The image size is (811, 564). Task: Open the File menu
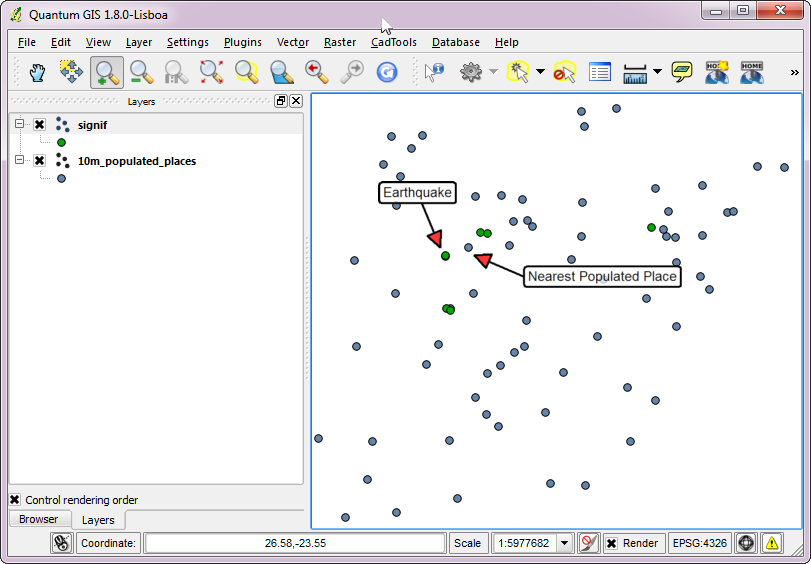pos(26,42)
